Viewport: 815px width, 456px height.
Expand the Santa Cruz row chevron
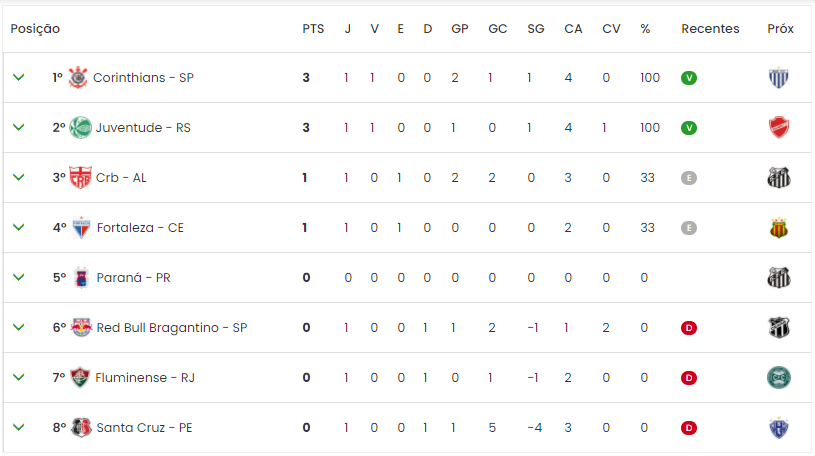(x=19, y=427)
